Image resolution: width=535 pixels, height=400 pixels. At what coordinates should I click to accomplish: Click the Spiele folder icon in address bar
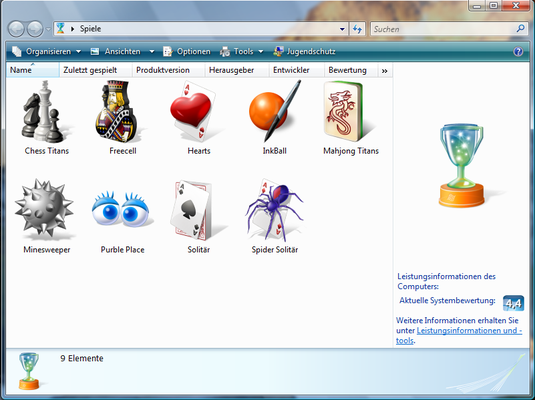[x=60, y=29]
